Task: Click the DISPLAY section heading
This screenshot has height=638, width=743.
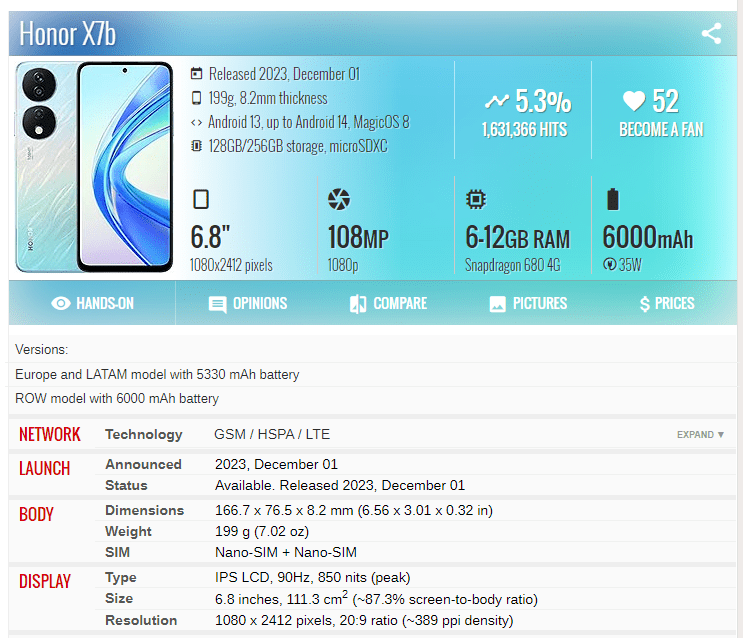Action: coord(45,581)
